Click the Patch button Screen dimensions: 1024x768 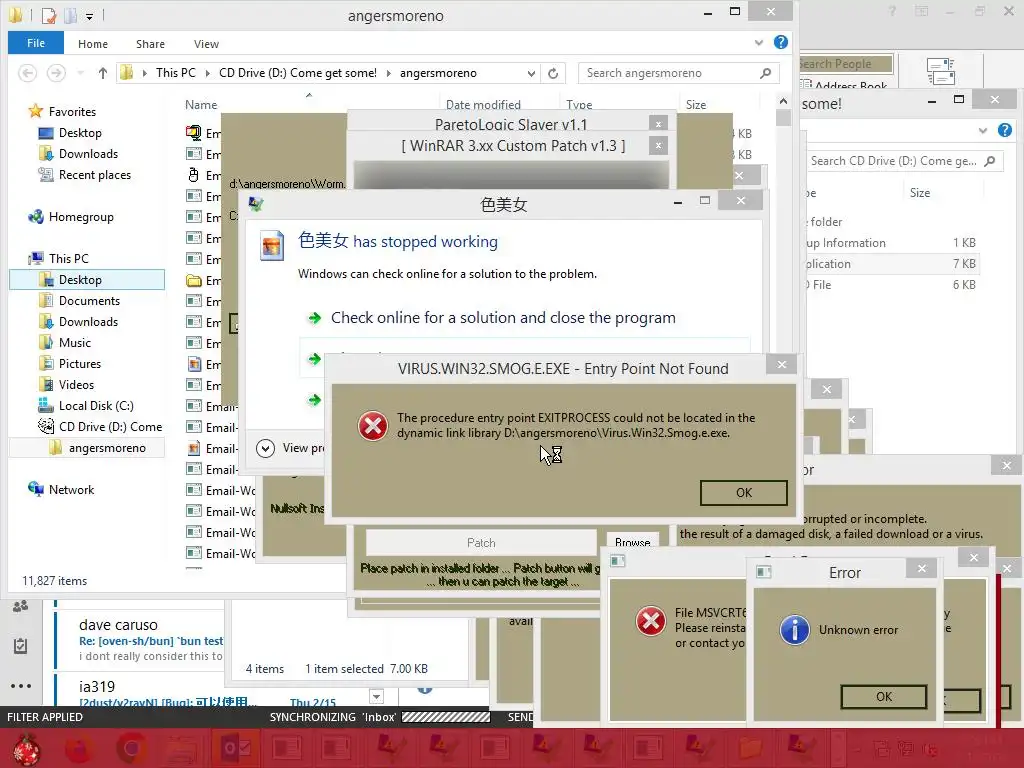pyautogui.click(x=481, y=543)
